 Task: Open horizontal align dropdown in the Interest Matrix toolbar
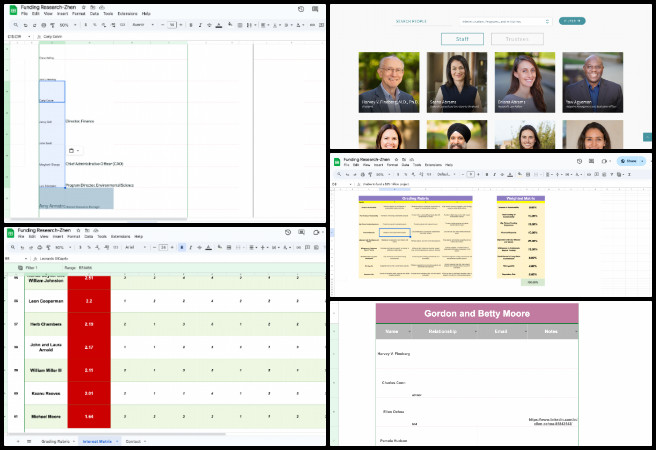(x=253, y=248)
